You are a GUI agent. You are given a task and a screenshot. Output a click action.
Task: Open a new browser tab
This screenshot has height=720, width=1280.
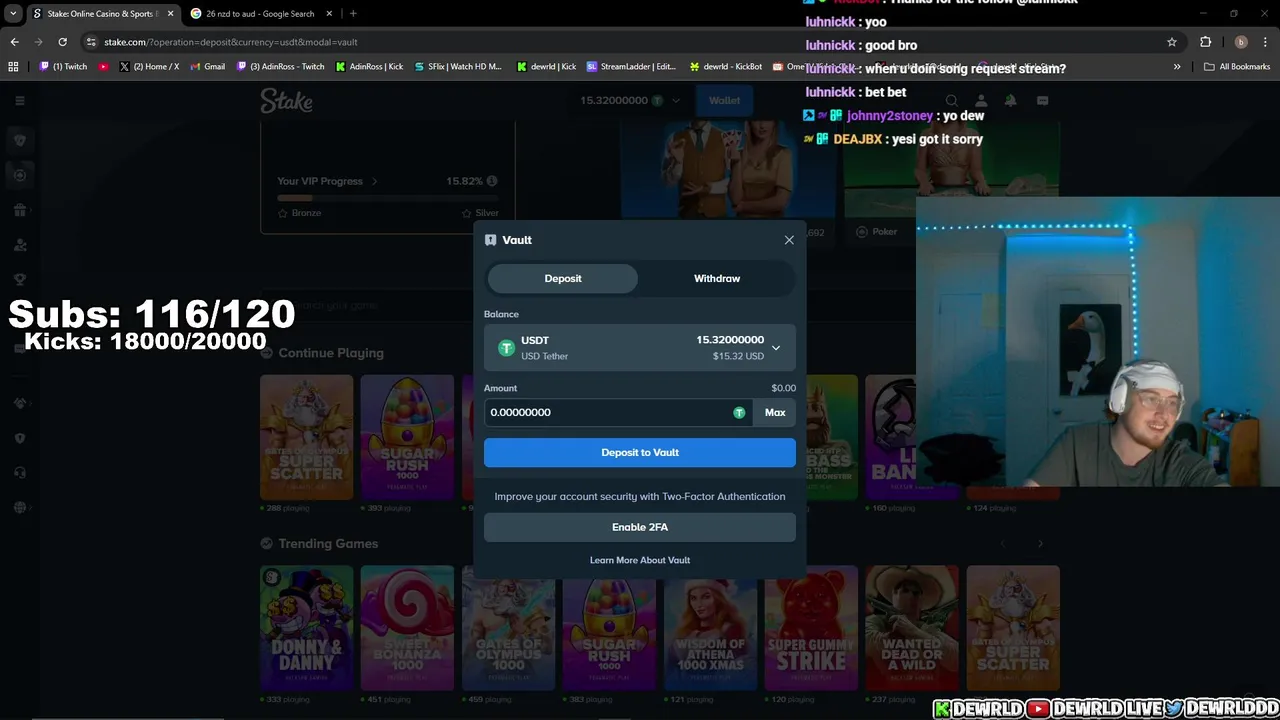pyautogui.click(x=353, y=14)
